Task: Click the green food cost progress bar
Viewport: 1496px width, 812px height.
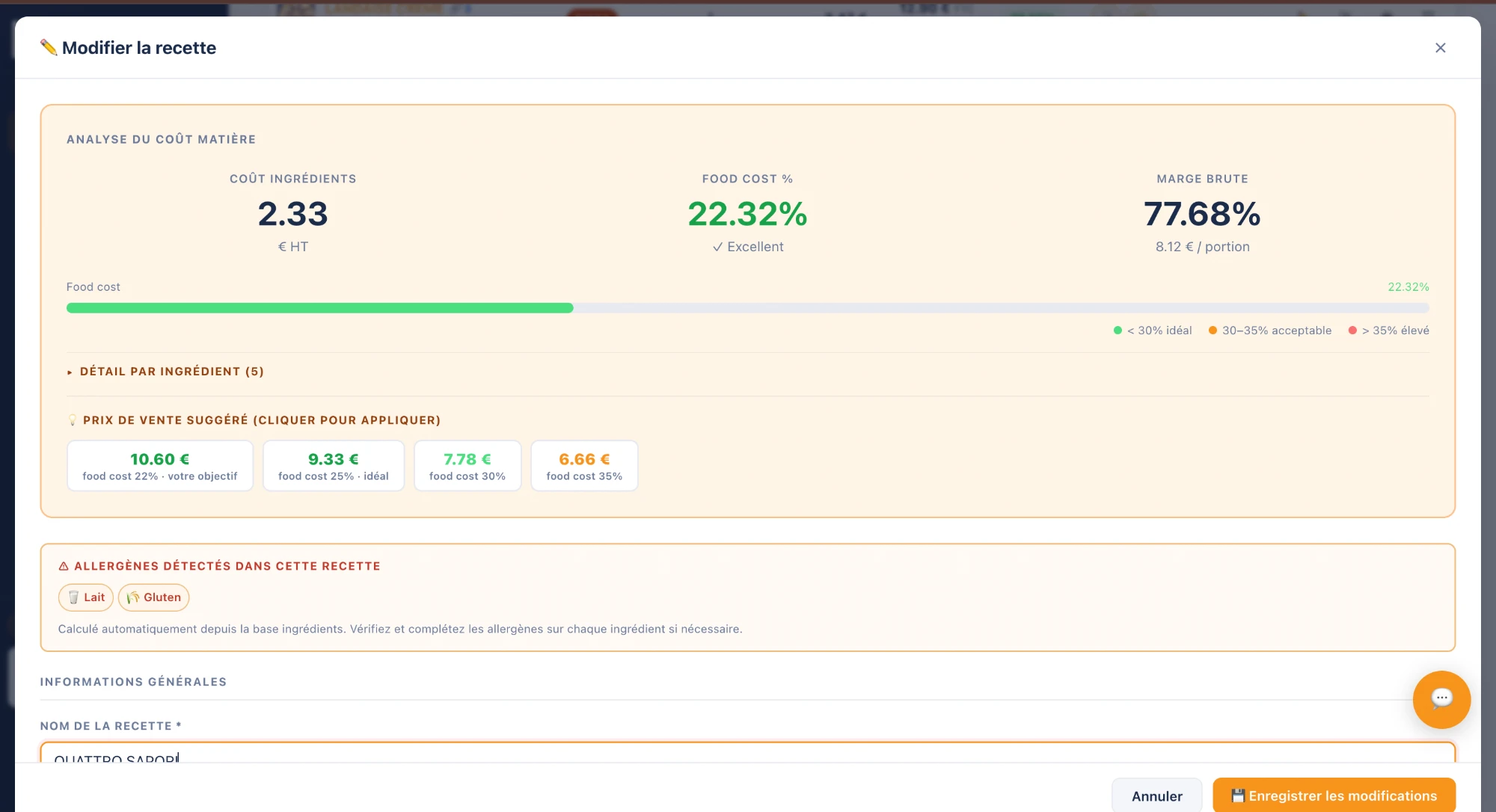Action: click(320, 308)
